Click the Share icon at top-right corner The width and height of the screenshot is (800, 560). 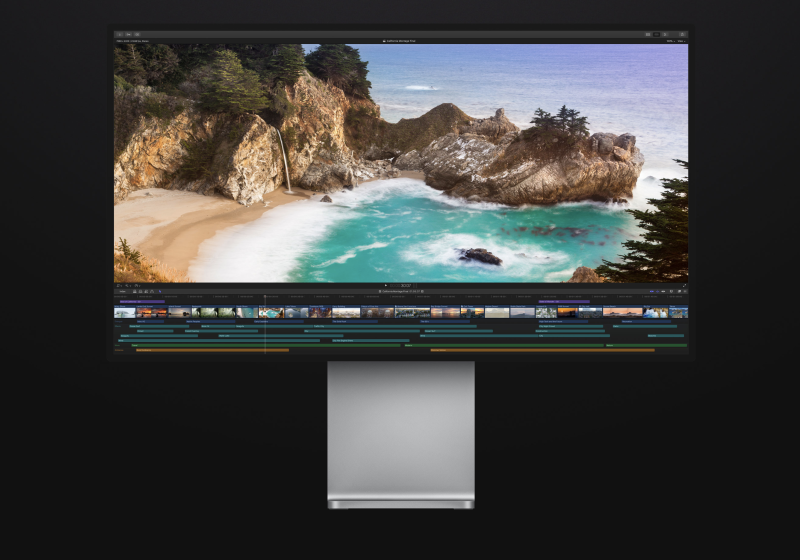(x=683, y=34)
